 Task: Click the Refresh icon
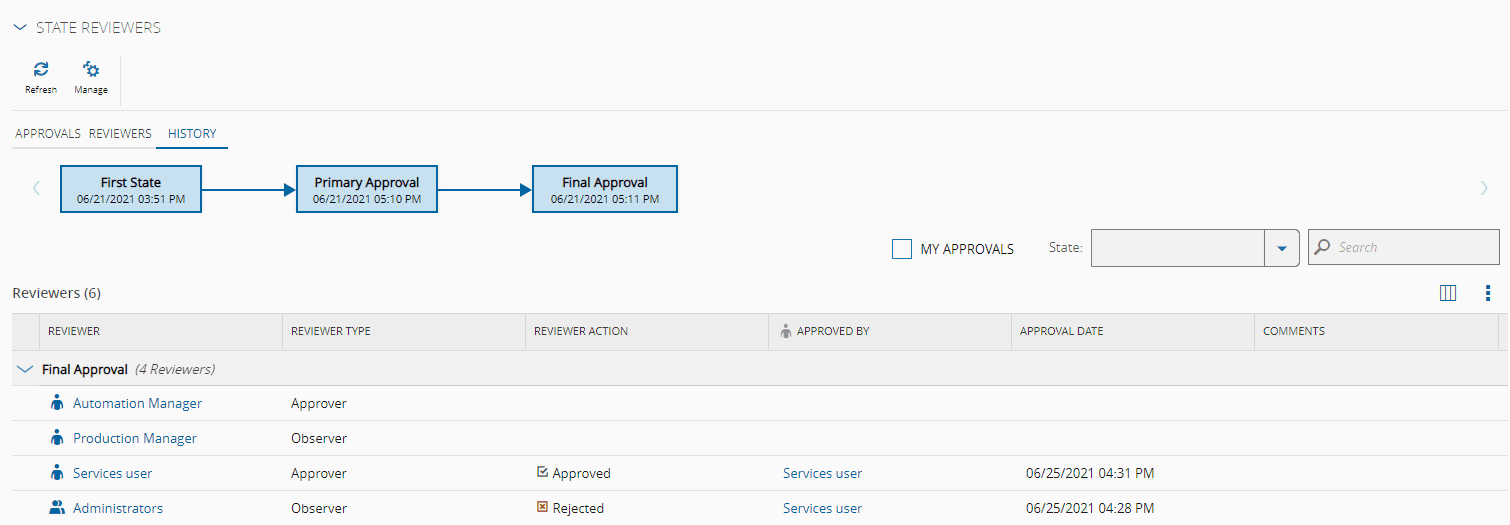pos(41,70)
